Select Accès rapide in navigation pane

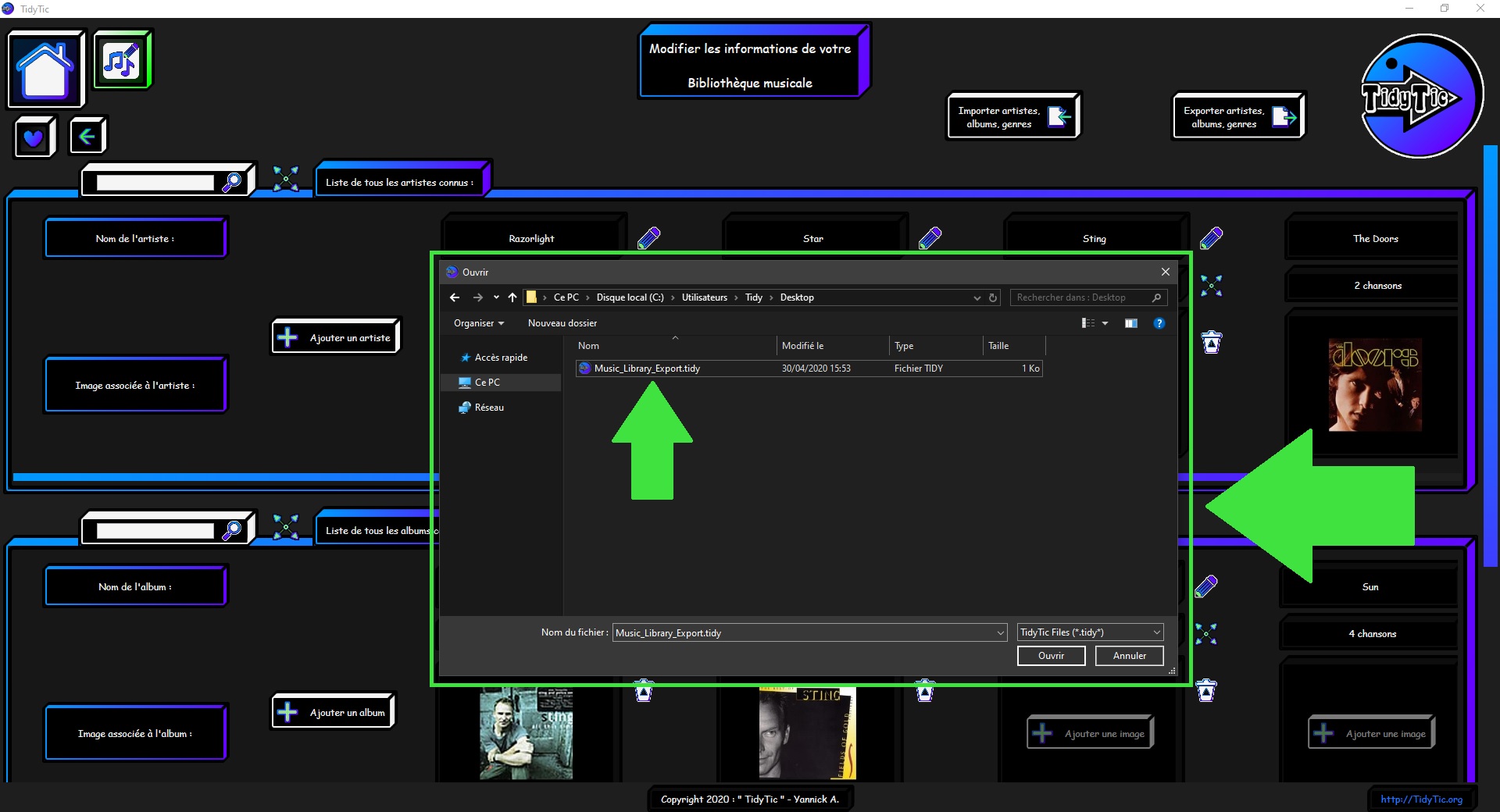501,358
